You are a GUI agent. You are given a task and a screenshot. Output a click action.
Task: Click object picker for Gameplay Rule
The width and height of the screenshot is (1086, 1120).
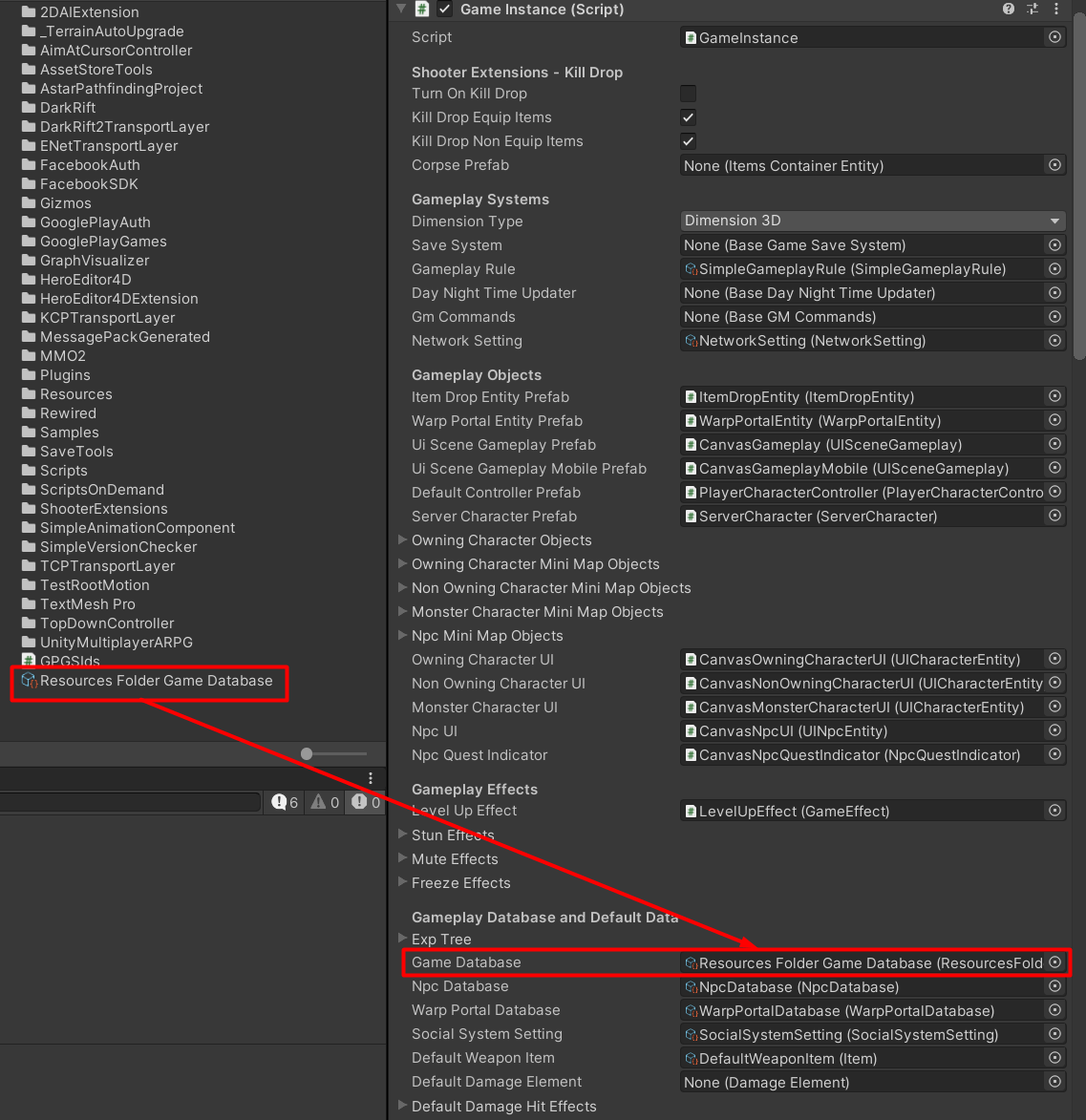point(1054,269)
